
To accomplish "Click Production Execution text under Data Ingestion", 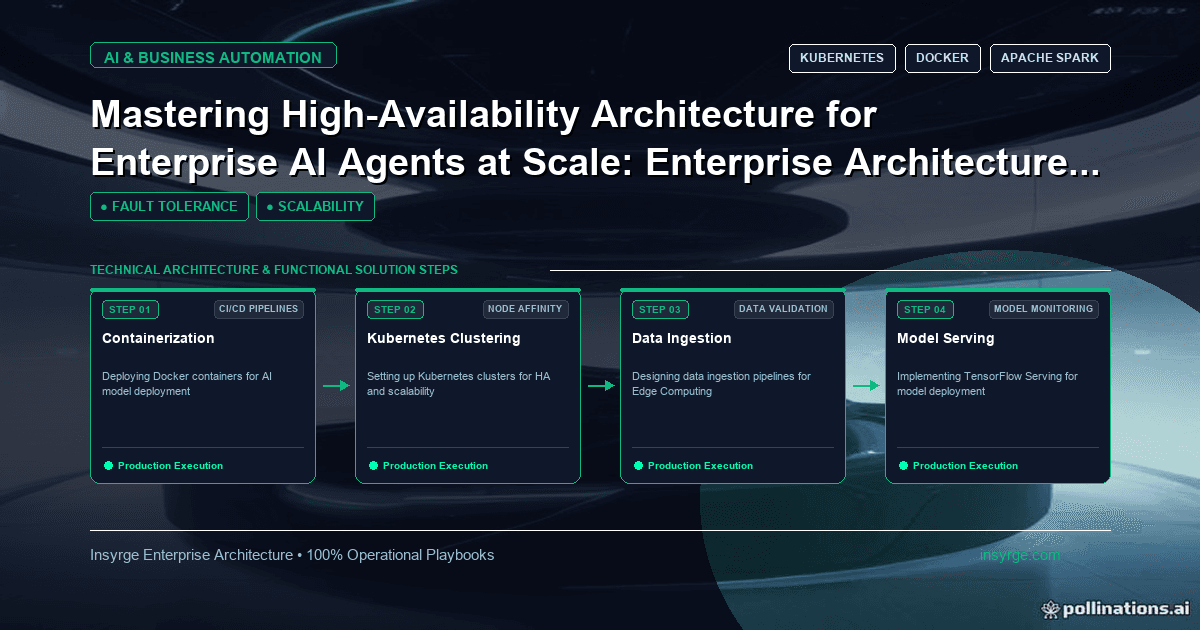I will [700, 466].
